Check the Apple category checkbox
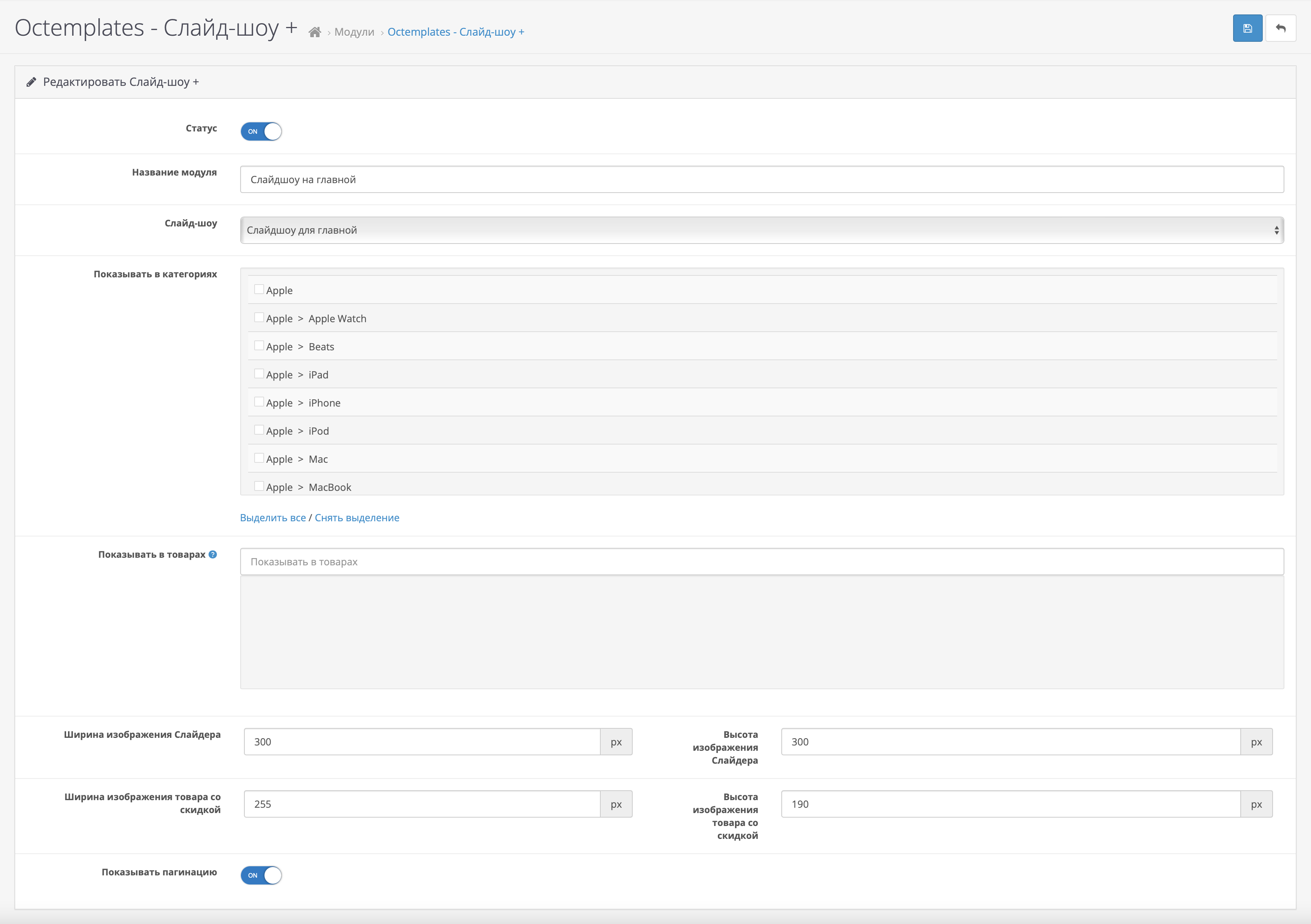The image size is (1311, 924). (x=259, y=290)
